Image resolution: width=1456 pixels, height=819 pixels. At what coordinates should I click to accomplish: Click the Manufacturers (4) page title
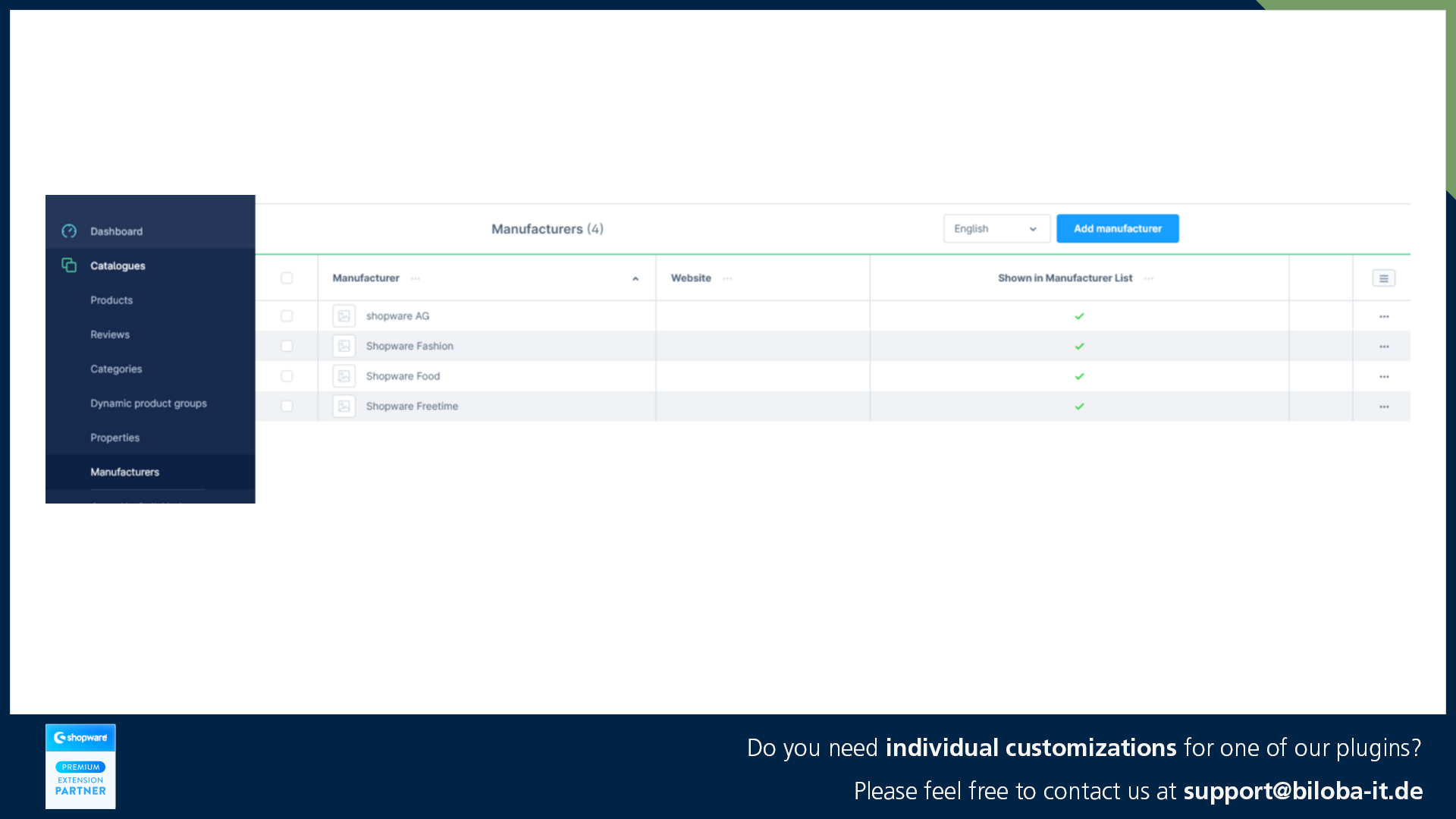pyautogui.click(x=548, y=229)
